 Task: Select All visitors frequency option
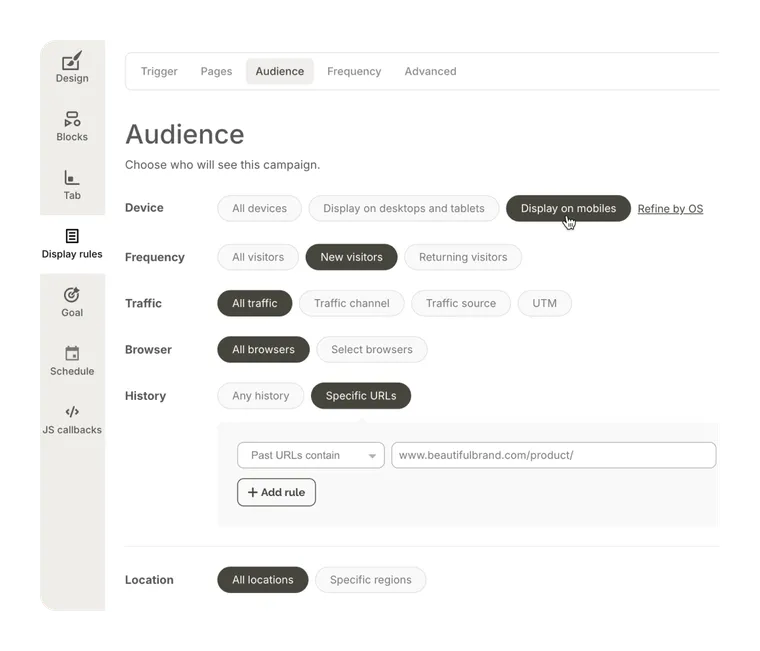(258, 257)
